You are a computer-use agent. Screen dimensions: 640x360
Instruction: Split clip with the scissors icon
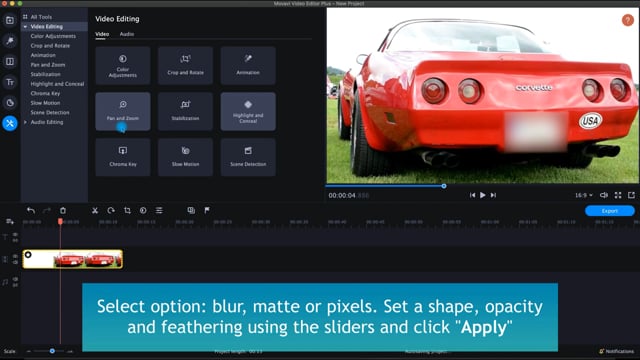tap(95, 210)
